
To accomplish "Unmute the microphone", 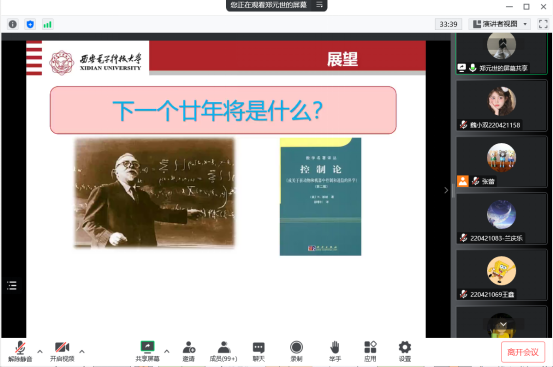I will pyautogui.click(x=20, y=351).
